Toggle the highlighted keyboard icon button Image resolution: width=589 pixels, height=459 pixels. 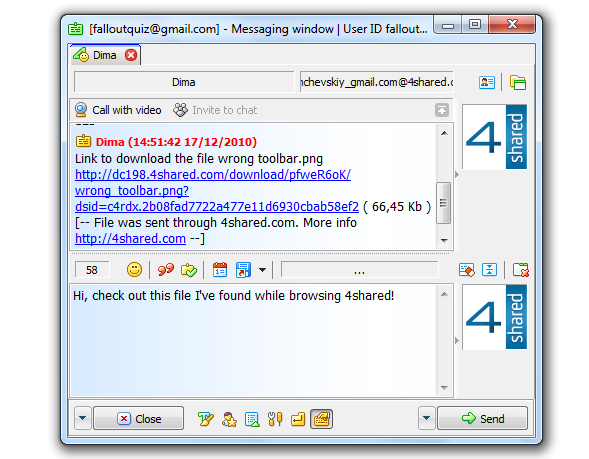(321, 419)
